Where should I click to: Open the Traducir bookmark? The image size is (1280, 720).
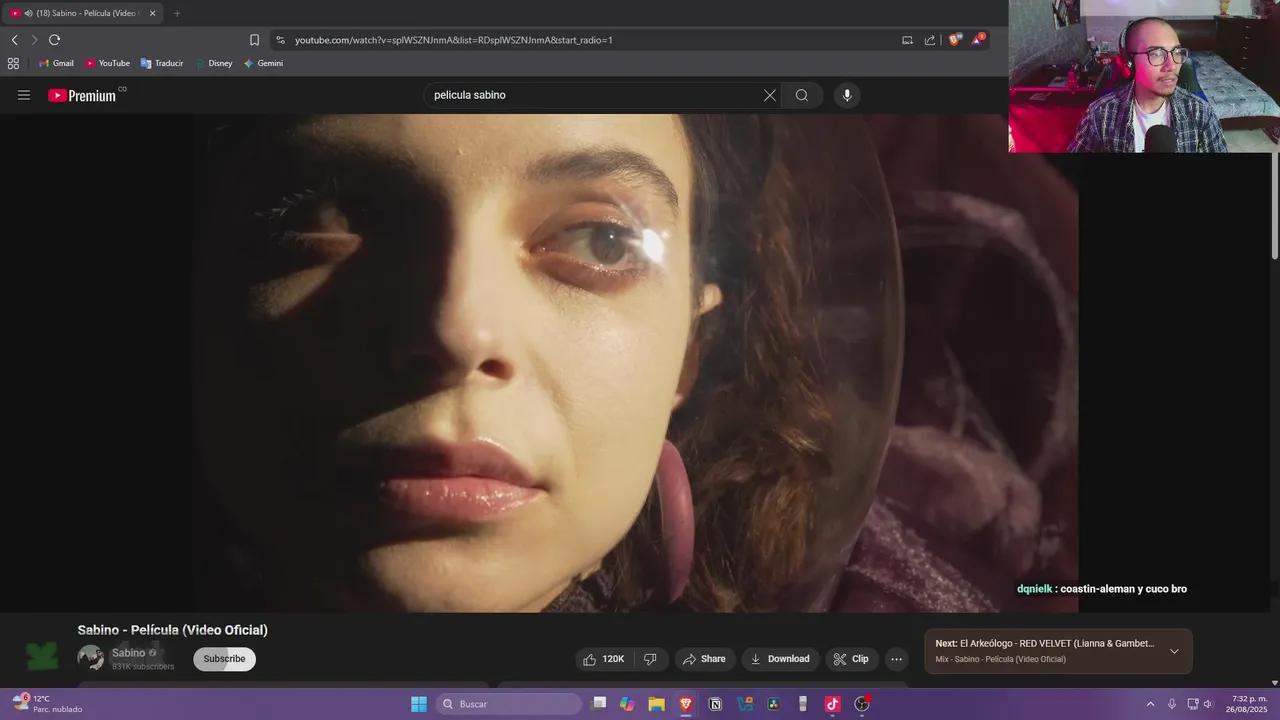click(162, 63)
